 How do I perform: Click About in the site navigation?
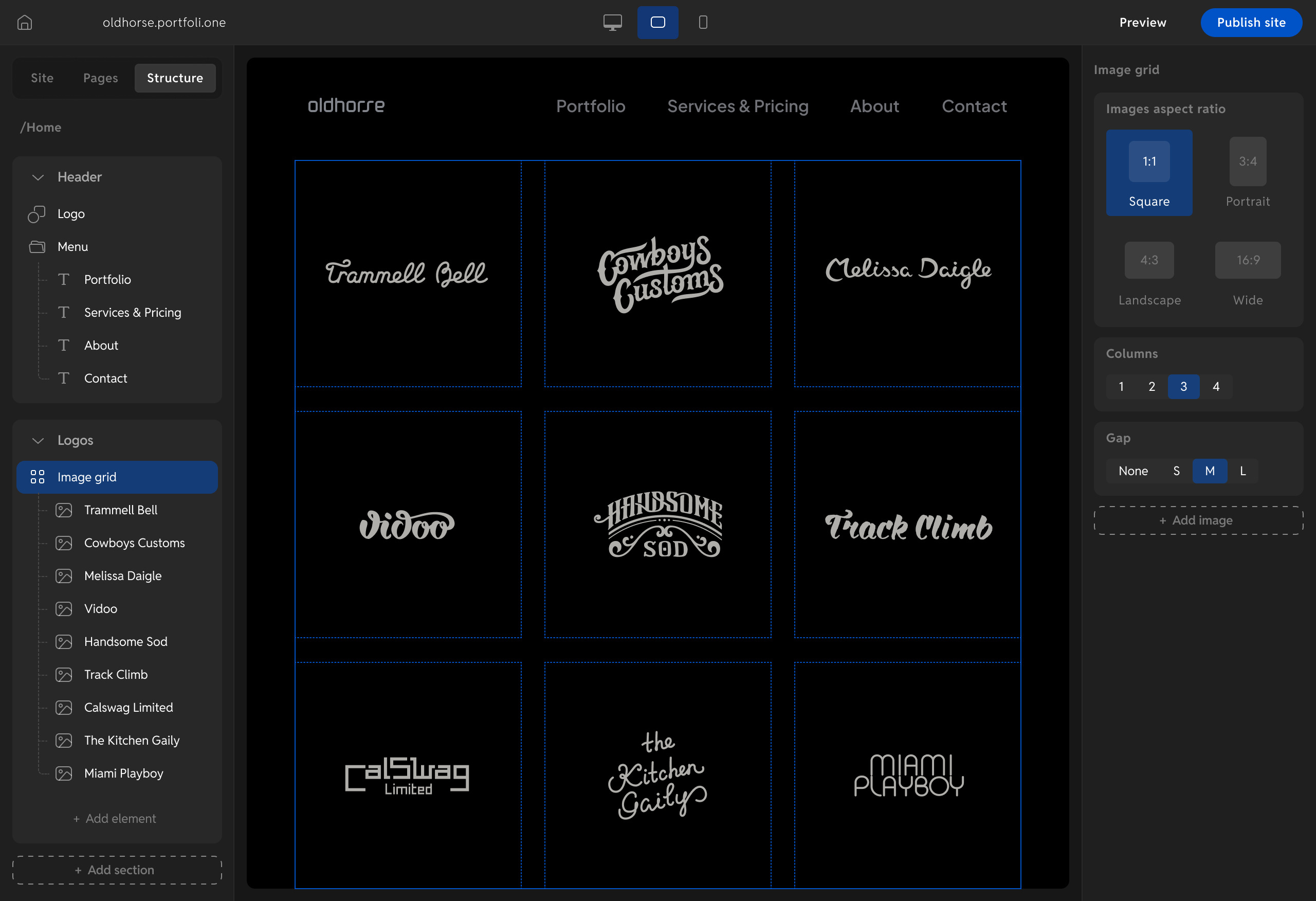pyautogui.click(x=874, y=106)
